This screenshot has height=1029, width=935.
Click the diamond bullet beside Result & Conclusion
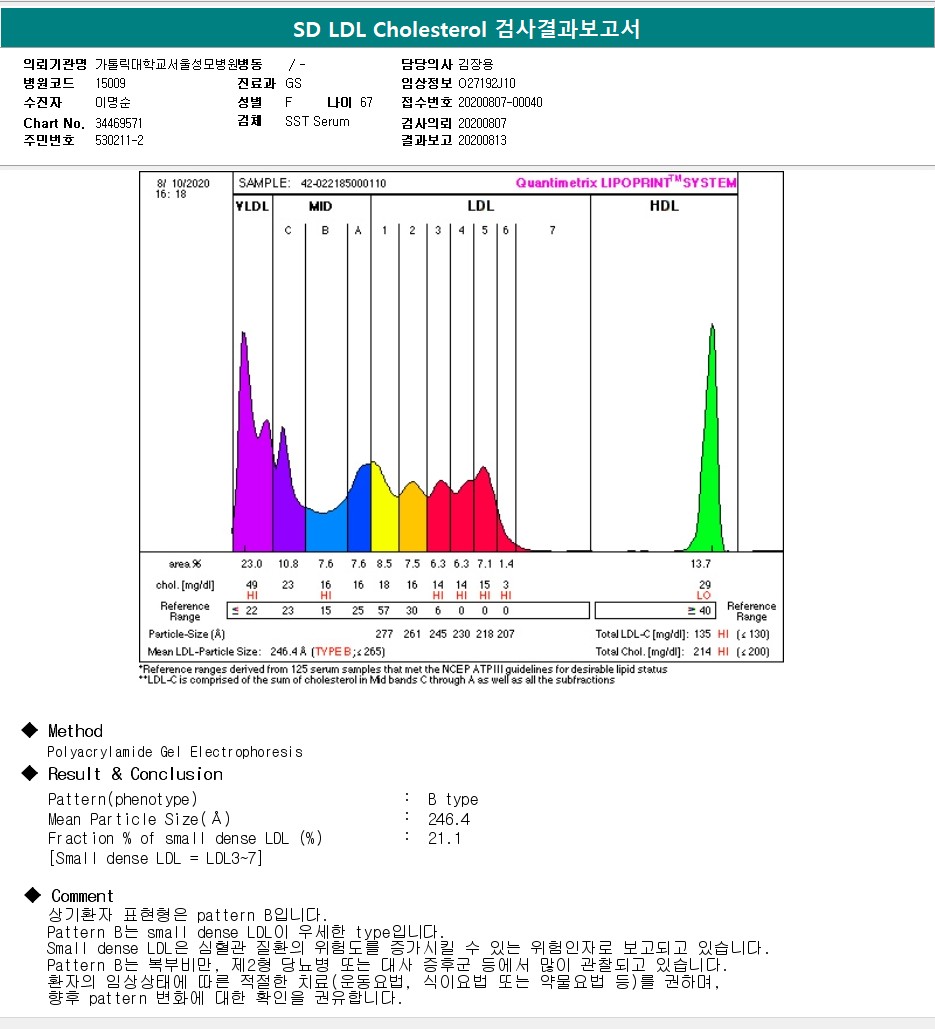30,773
